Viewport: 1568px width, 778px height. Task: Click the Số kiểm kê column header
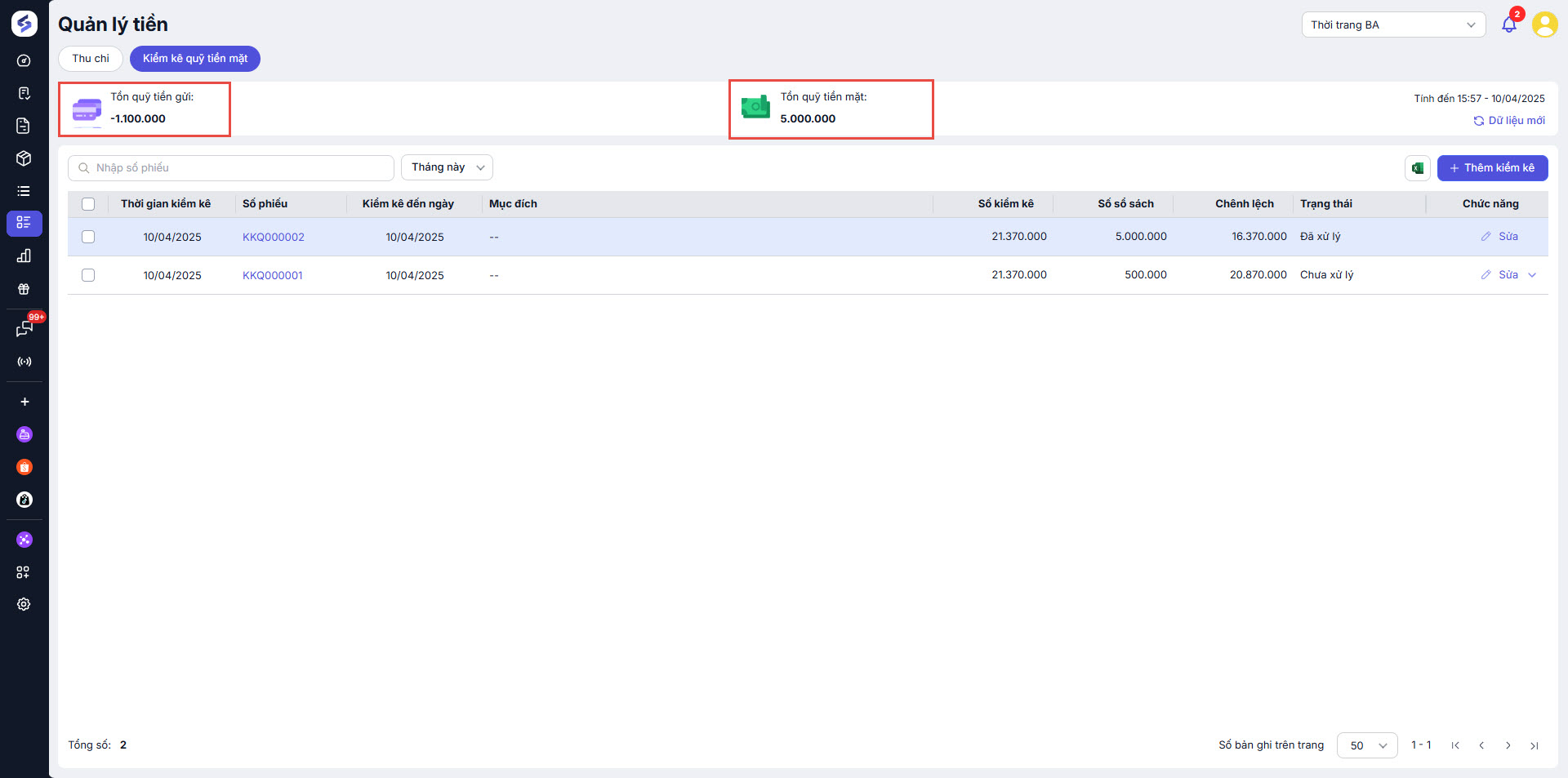pos(1006,204)
